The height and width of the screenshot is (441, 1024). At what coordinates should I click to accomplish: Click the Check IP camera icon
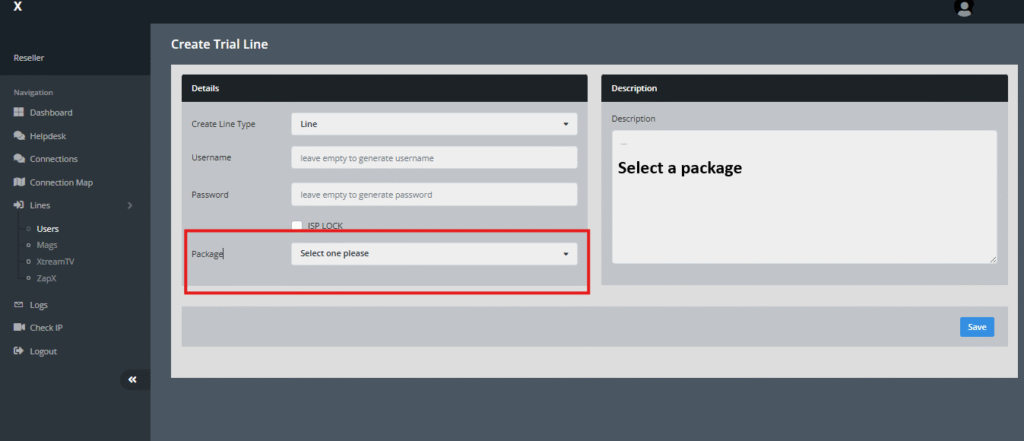click(19, 328)
